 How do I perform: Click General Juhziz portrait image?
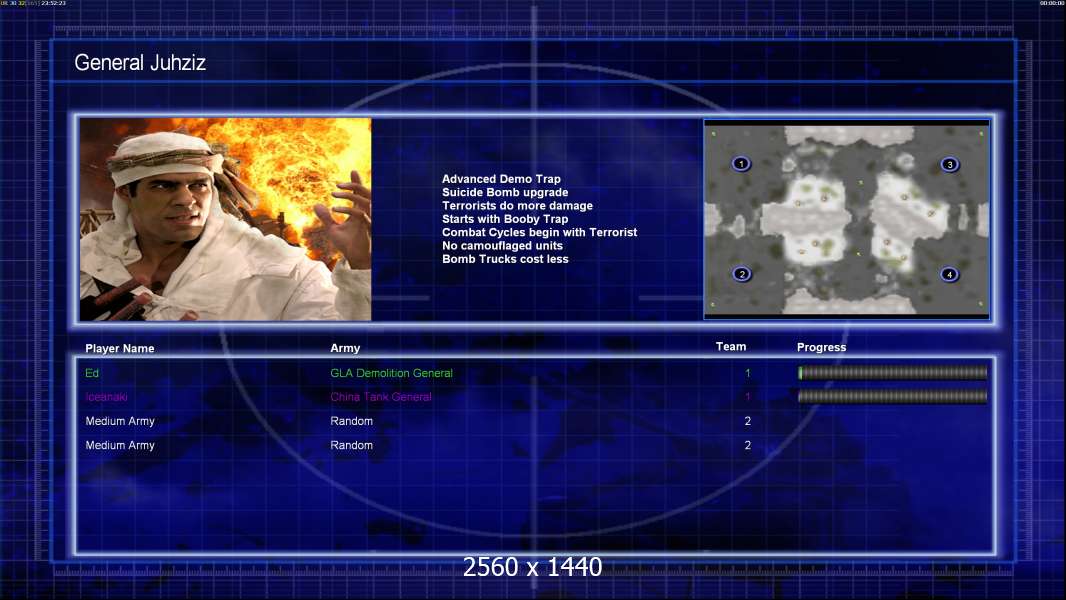tap(226, 219)
